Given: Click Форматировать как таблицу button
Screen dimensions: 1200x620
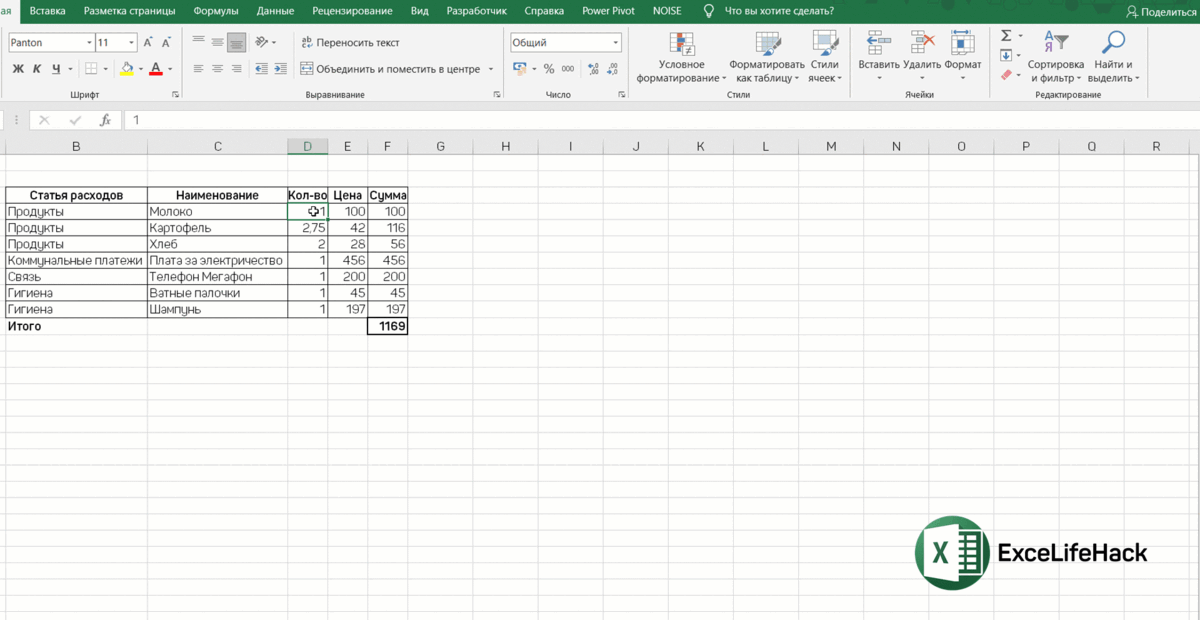Looking at the screenshot, I should (767, 56).
